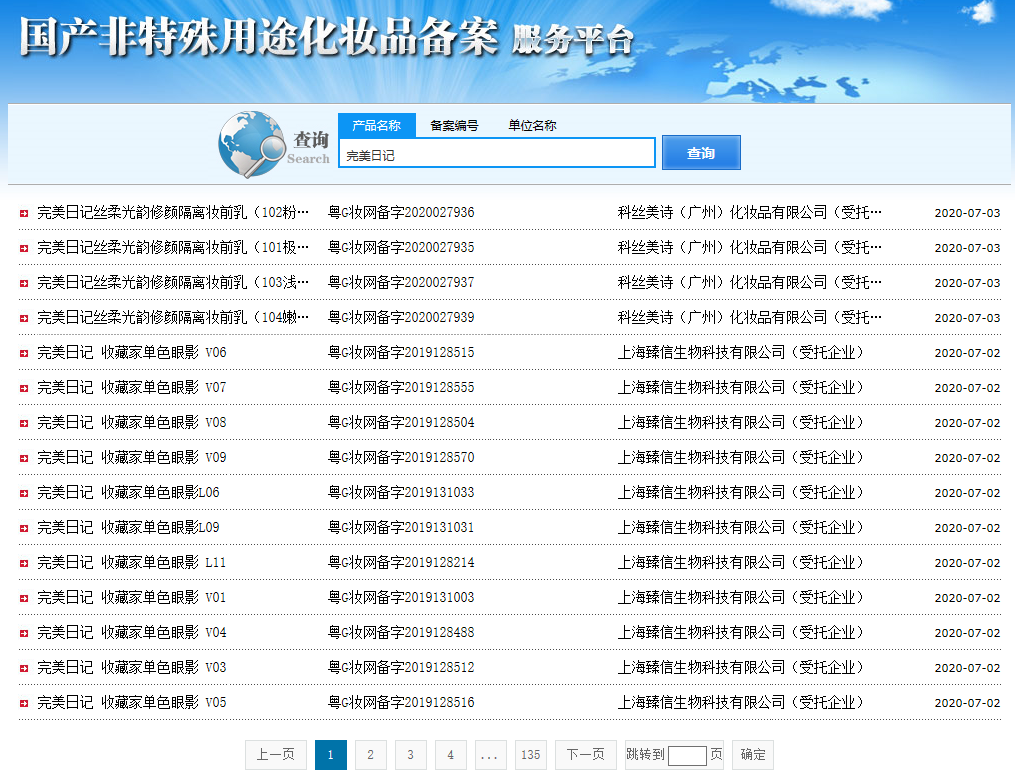The height and width of the screenshot is (782, 1015).
Task: Click record number 粤G妆网备字2019128515
Action: [x=401, y=352]
